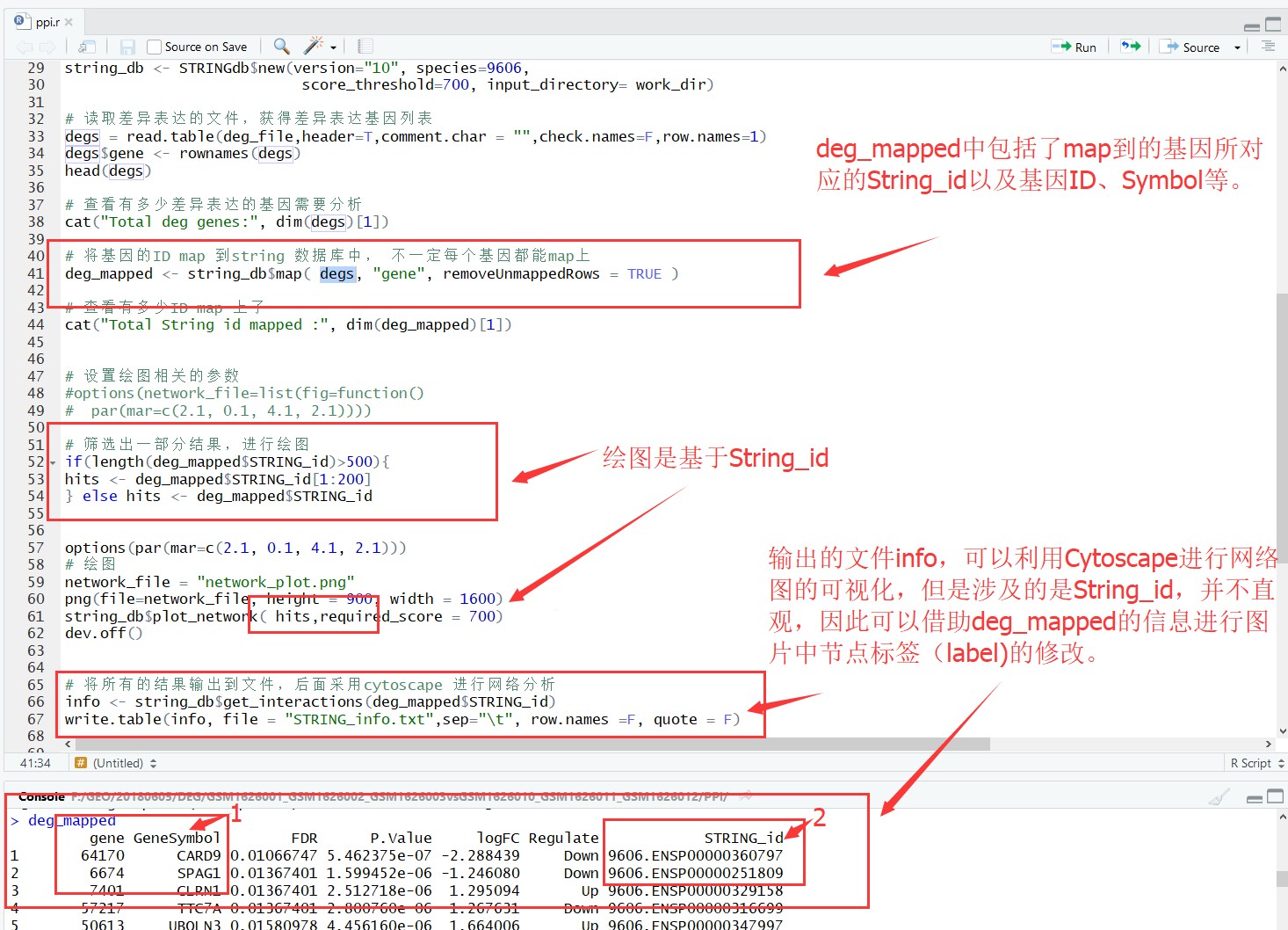Close the ppi.r tab
Screen dimensions: 1288x930
tap(69, 22)
